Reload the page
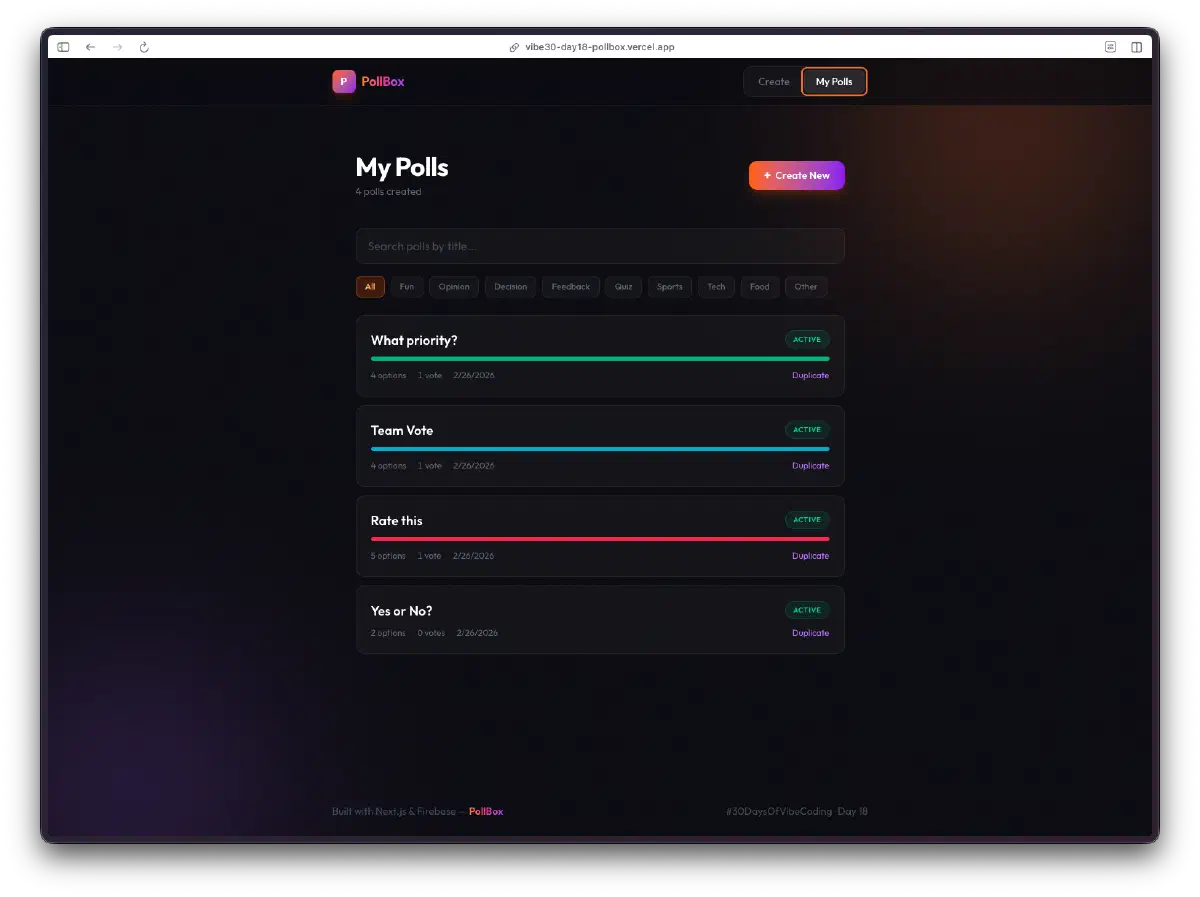 click(x=144, y=47)
